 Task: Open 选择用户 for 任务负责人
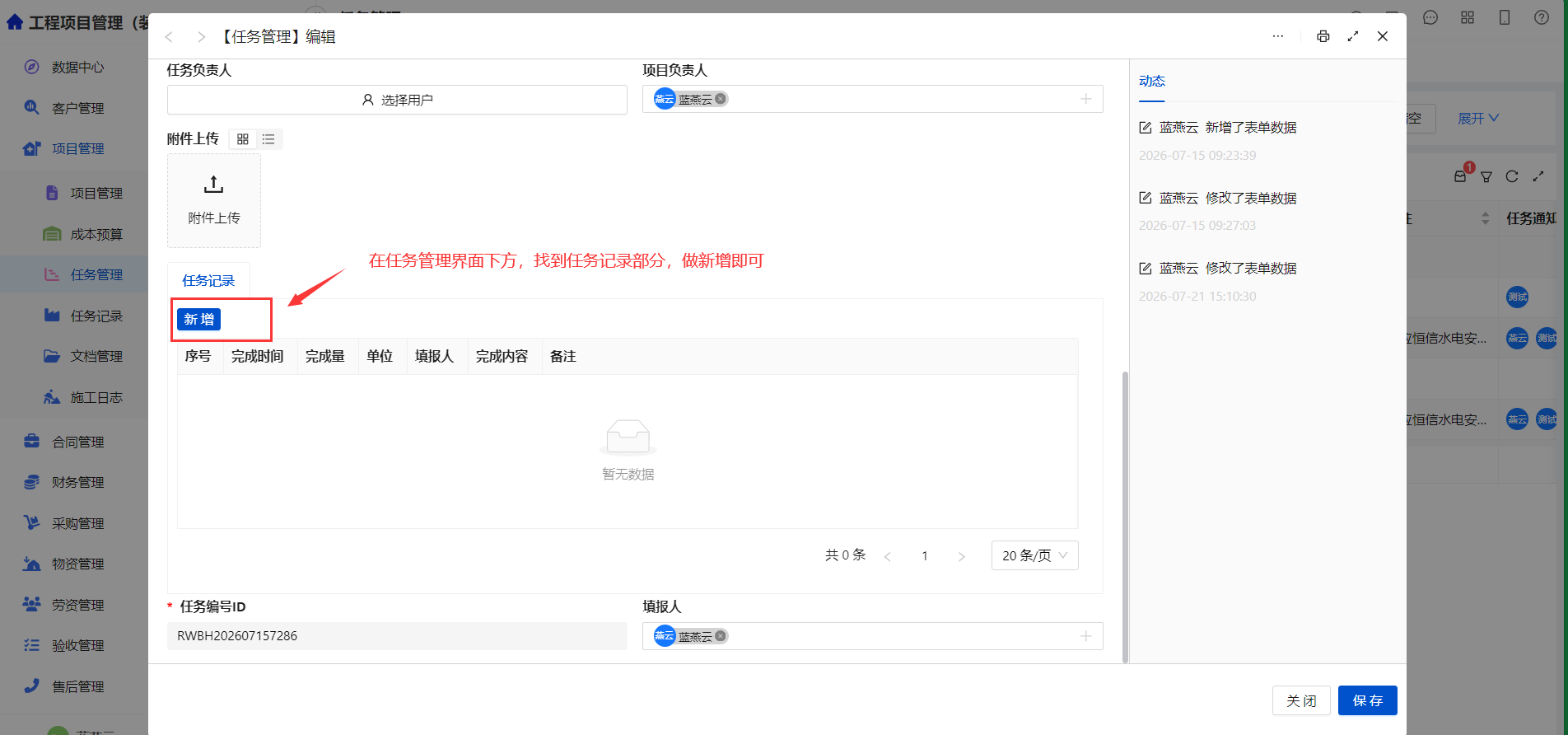pyautogui.click(x=397, y=100)
